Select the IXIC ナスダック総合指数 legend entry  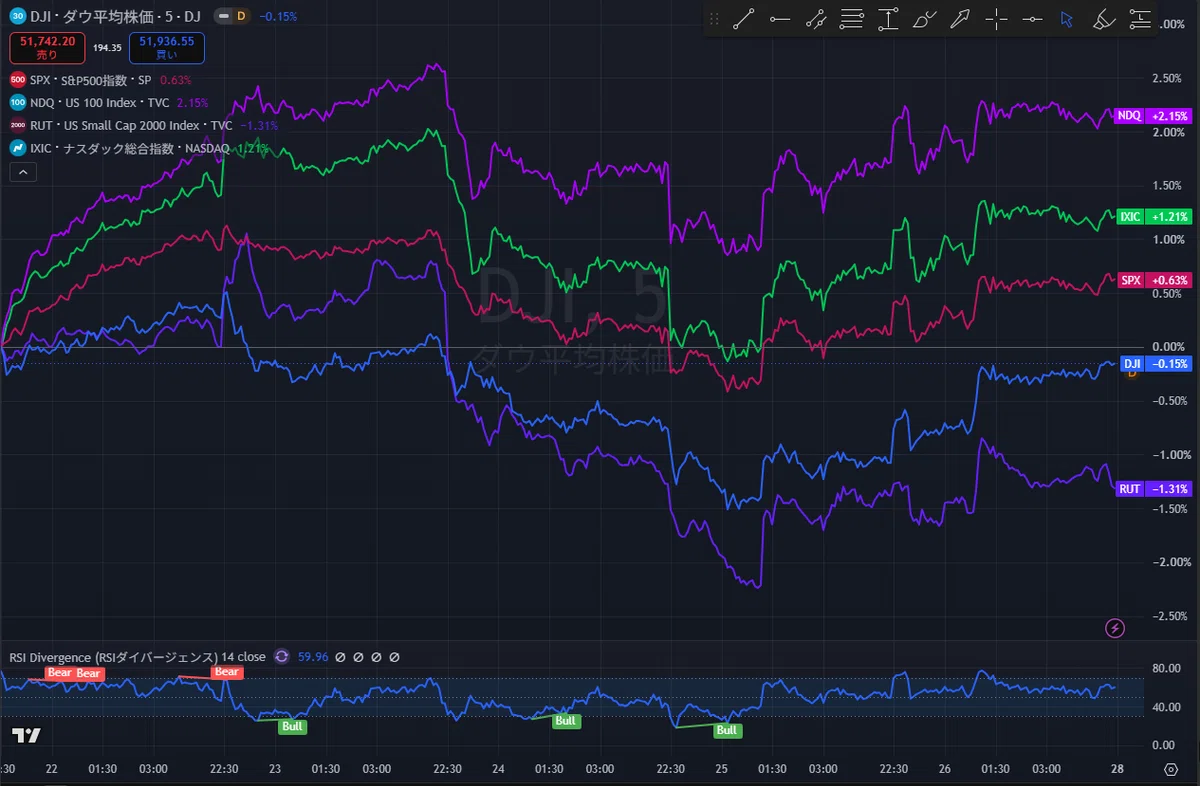(130, 148)
